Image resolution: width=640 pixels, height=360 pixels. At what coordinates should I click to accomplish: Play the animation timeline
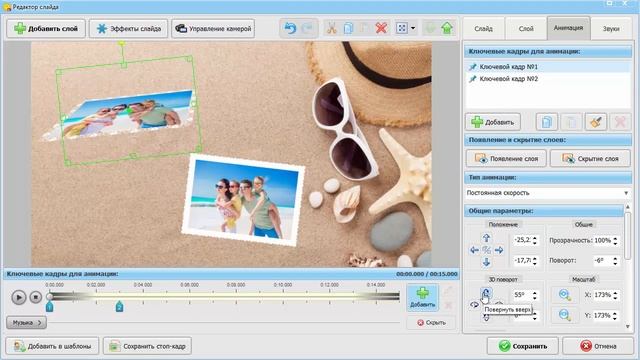[x=18, y=298]
